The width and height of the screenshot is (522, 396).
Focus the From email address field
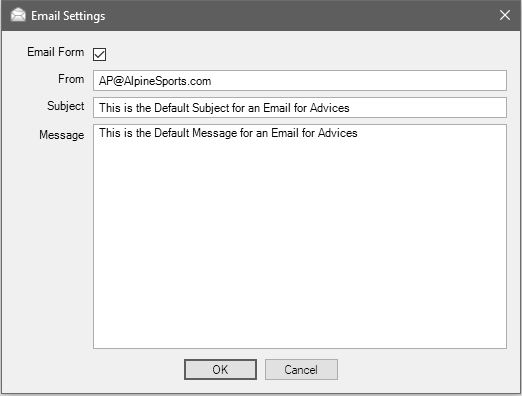(x=300, y=80)
